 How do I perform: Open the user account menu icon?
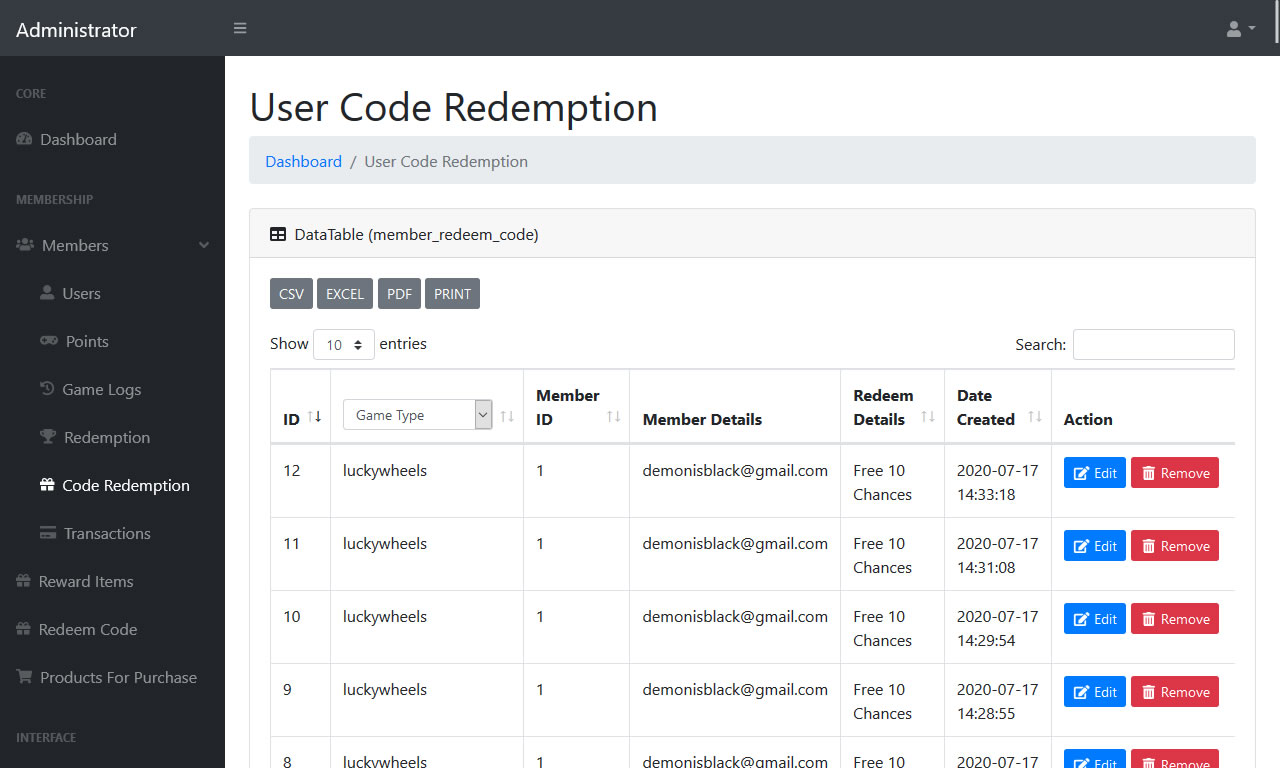pos(1240,29)
